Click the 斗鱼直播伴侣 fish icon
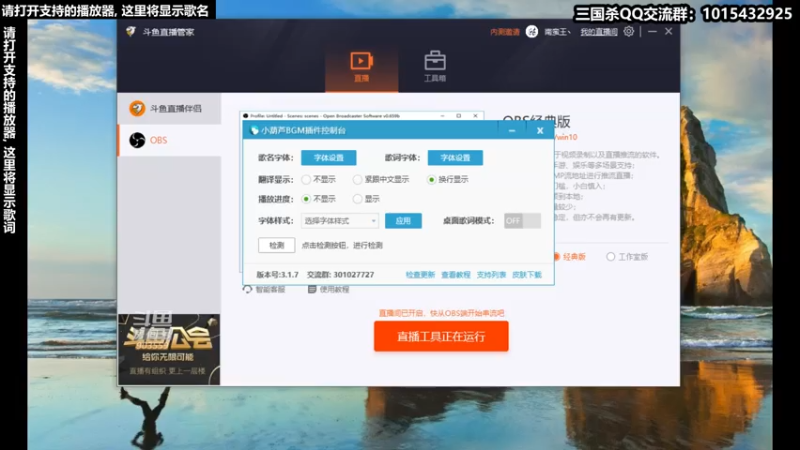The width and height of the screenshot is (800, 450). (x=137, y=109)
